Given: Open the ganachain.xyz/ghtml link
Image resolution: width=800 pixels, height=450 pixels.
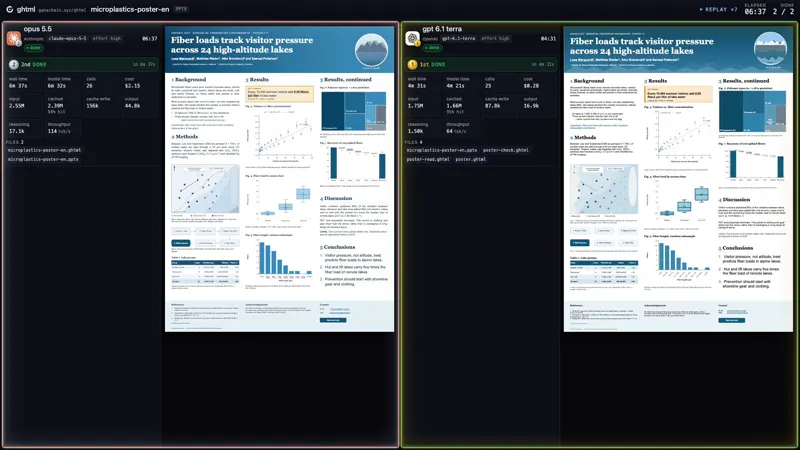Looking at the screenshot, I should [x=62, y=10].
